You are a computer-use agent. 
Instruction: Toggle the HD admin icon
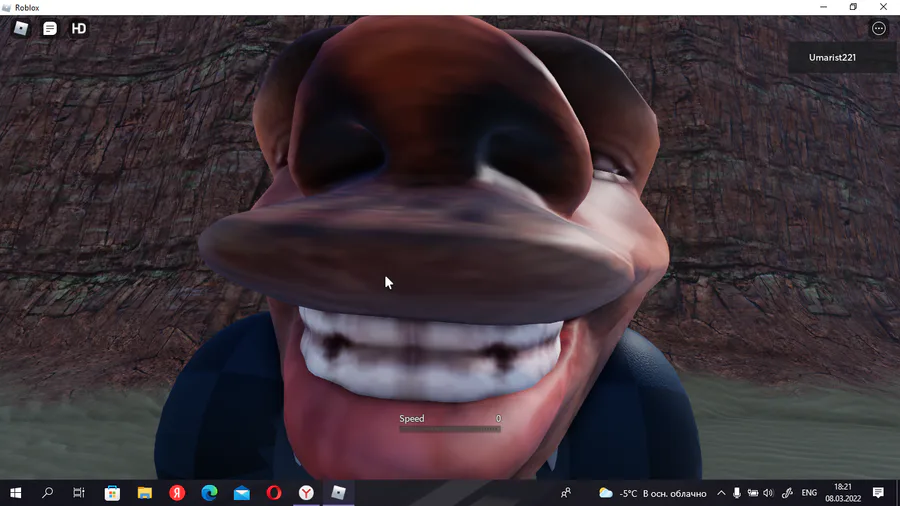(x=79, y=28)
